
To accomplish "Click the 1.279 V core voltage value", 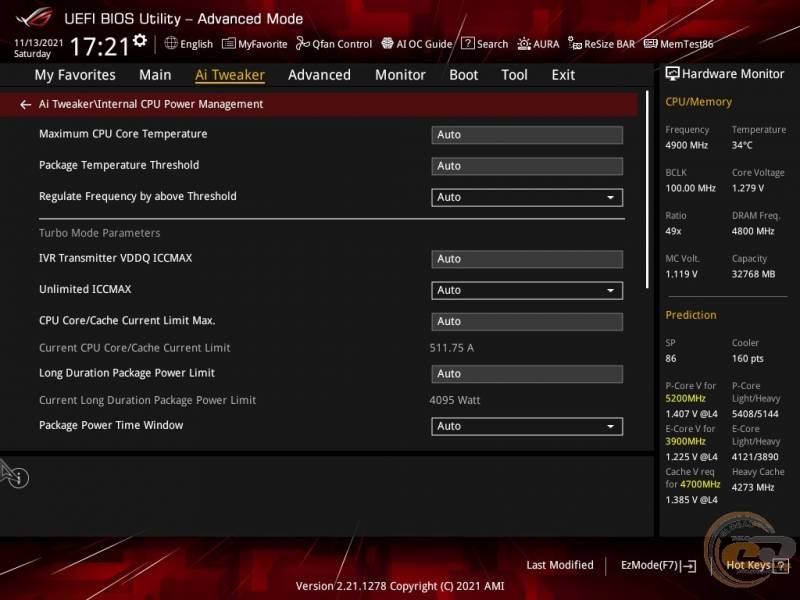I will (x=748, y=188).
